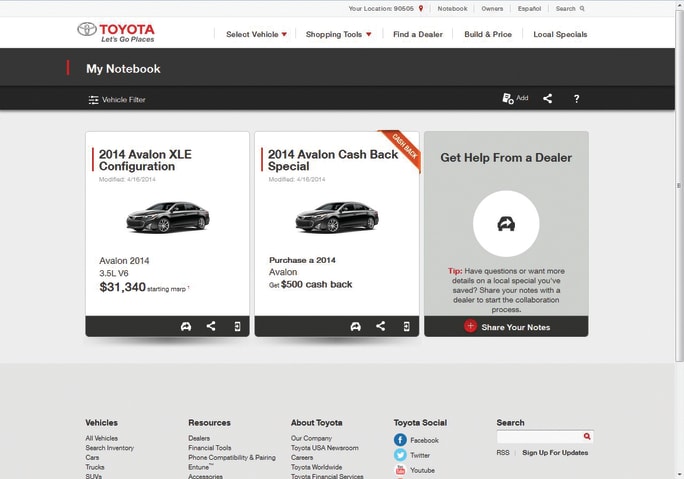Click the Share Your Notes button
This screenshot has height=479, width=684.
[506, 327]
